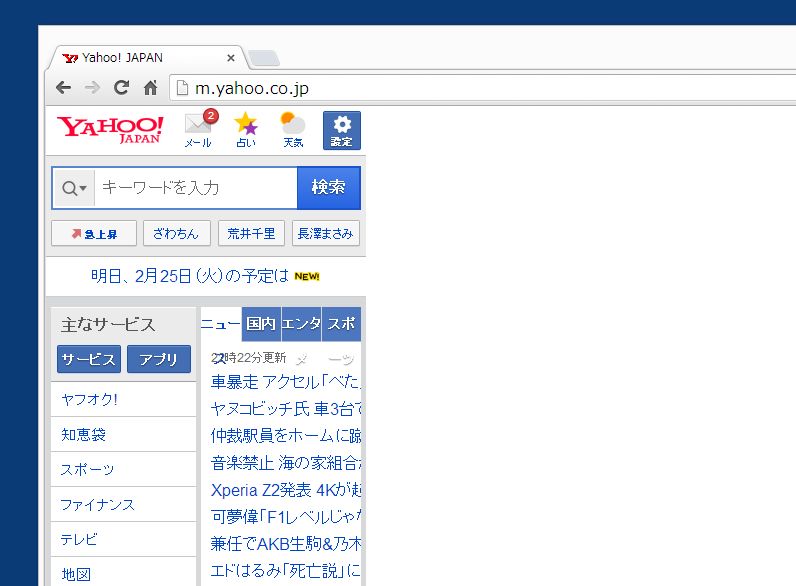The image size is (796, 586).
Task: Open the Xperia Z2発表 4K headline
Action: (285, 490)
